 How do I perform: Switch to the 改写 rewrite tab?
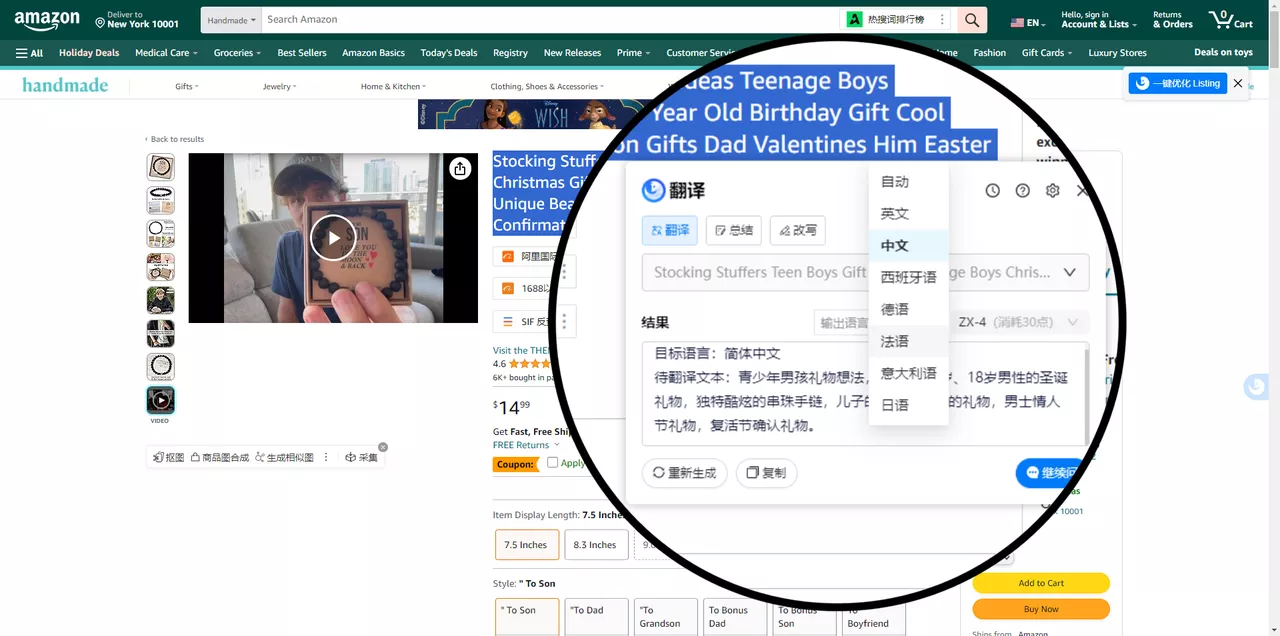[x=798, y=230]
